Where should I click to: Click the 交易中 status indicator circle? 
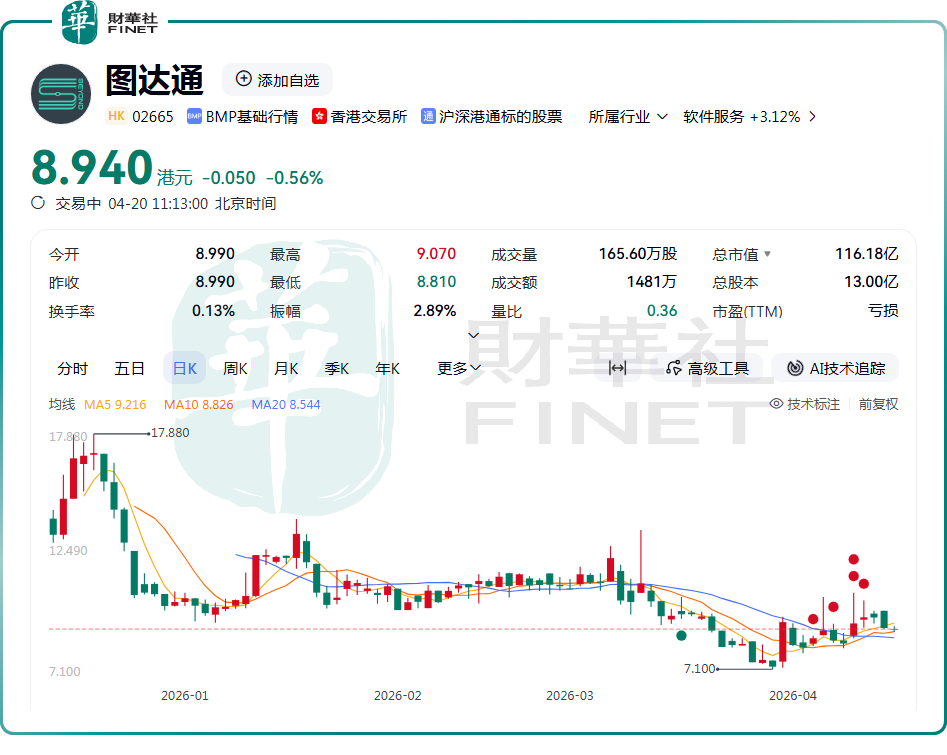(35, 203)
